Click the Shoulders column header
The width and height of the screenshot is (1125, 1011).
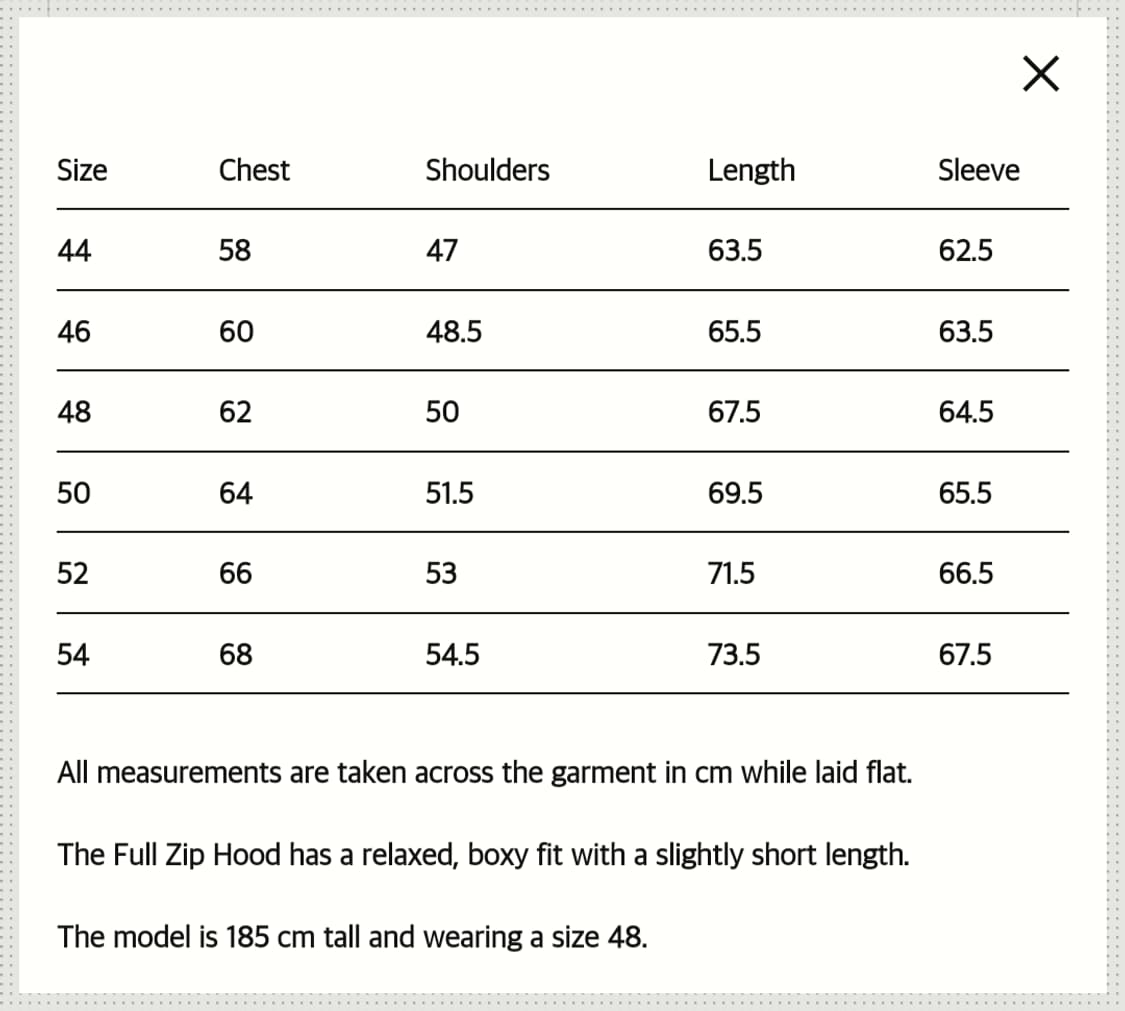coord(487,170)
